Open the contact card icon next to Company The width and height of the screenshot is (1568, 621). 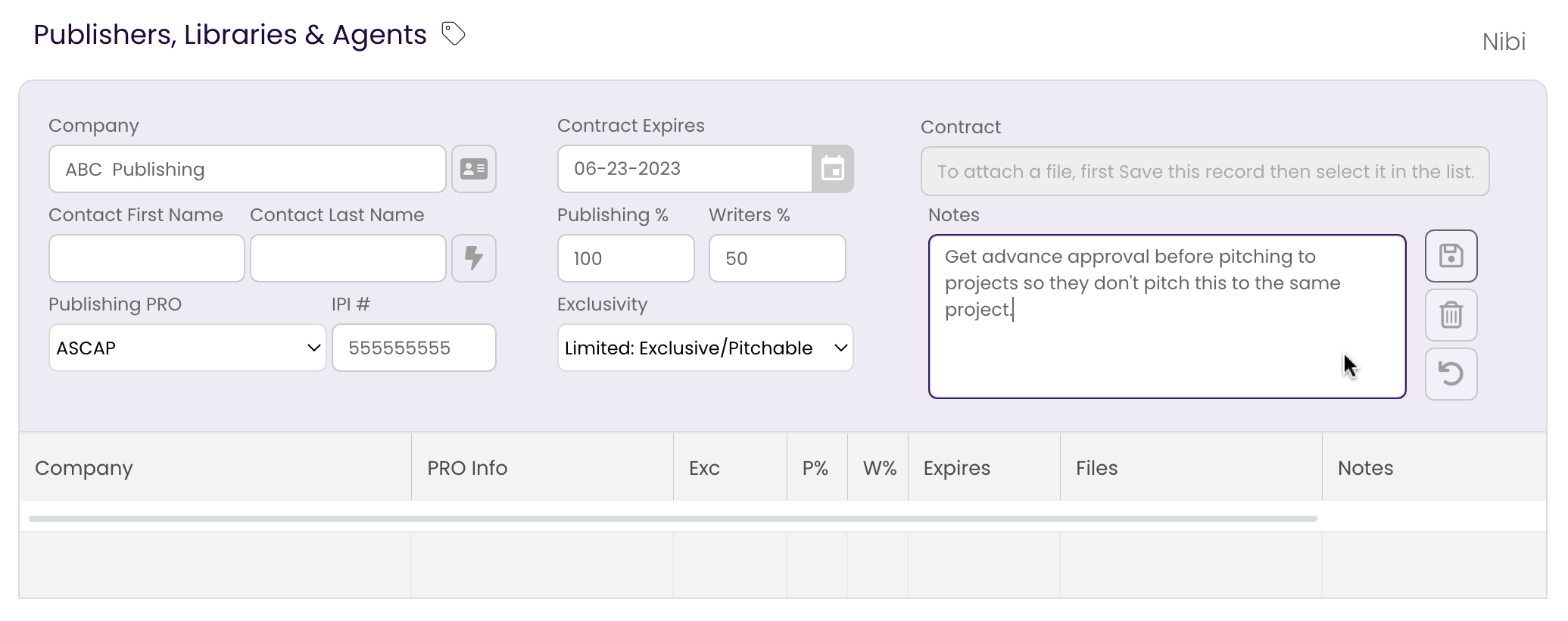coord(474,169)
